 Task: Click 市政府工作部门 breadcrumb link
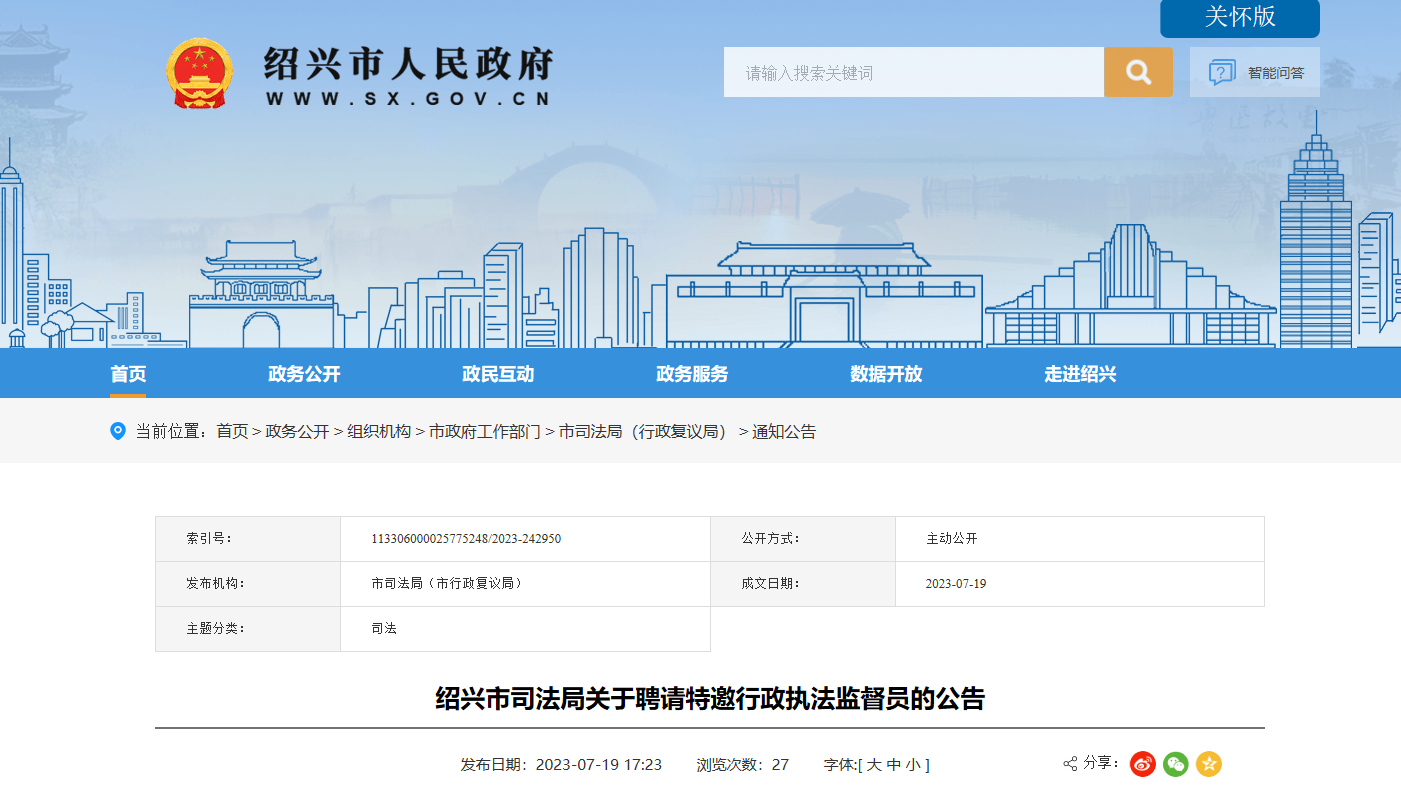point(484,432)
